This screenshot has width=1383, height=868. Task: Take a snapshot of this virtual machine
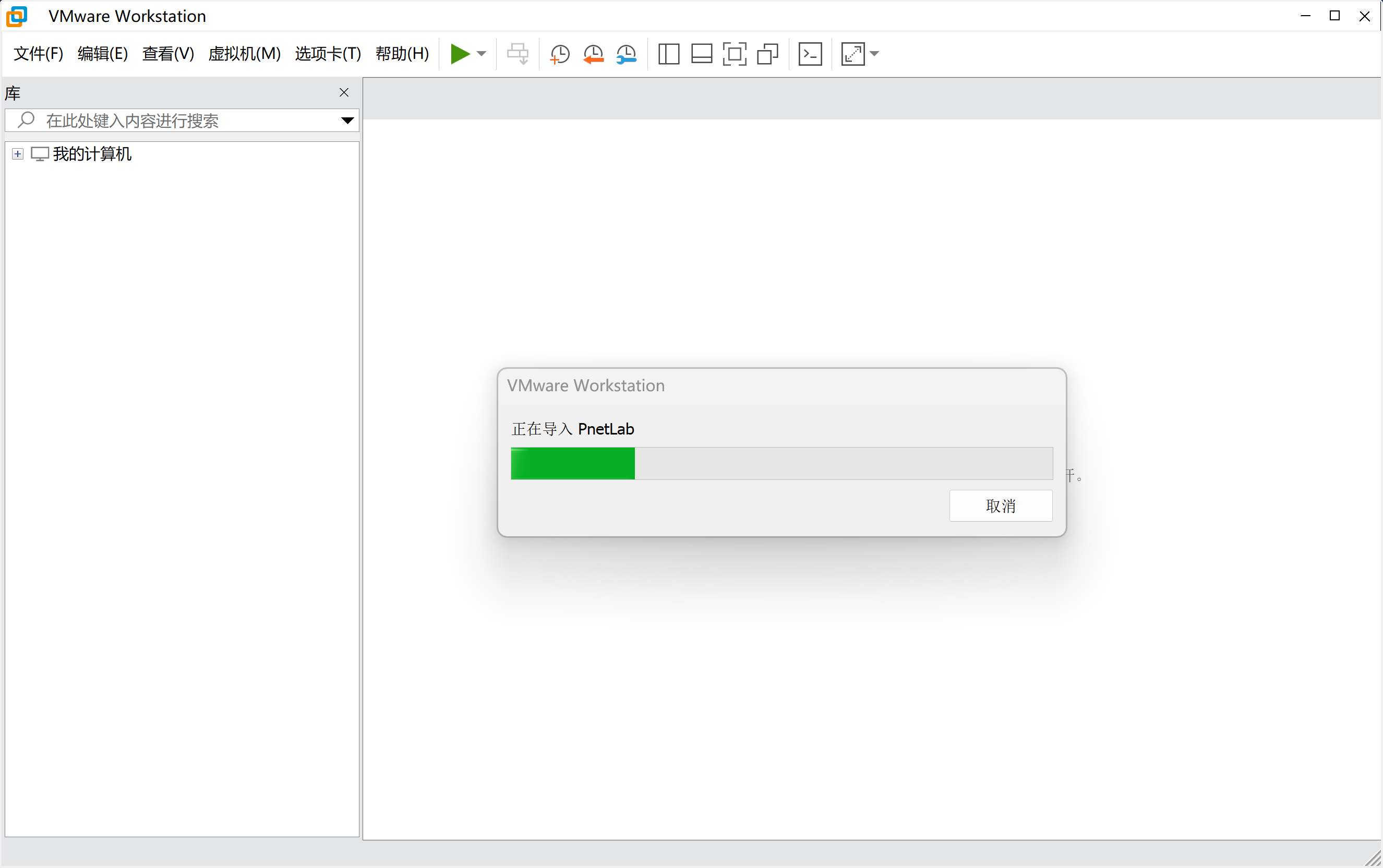(560, 54)
